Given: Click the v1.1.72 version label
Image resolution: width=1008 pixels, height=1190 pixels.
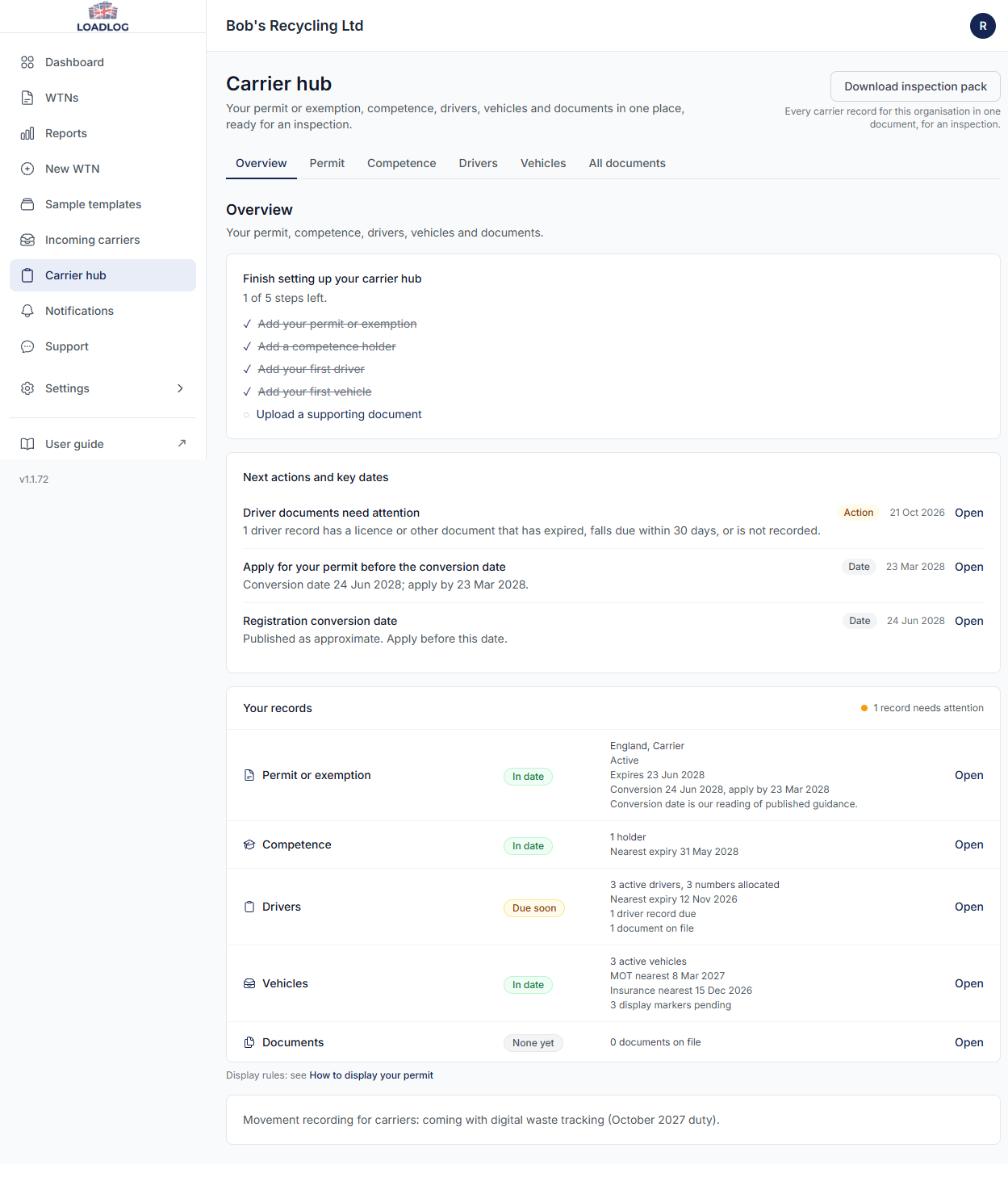Looking at the screenshot, I should tap(34, 480).
